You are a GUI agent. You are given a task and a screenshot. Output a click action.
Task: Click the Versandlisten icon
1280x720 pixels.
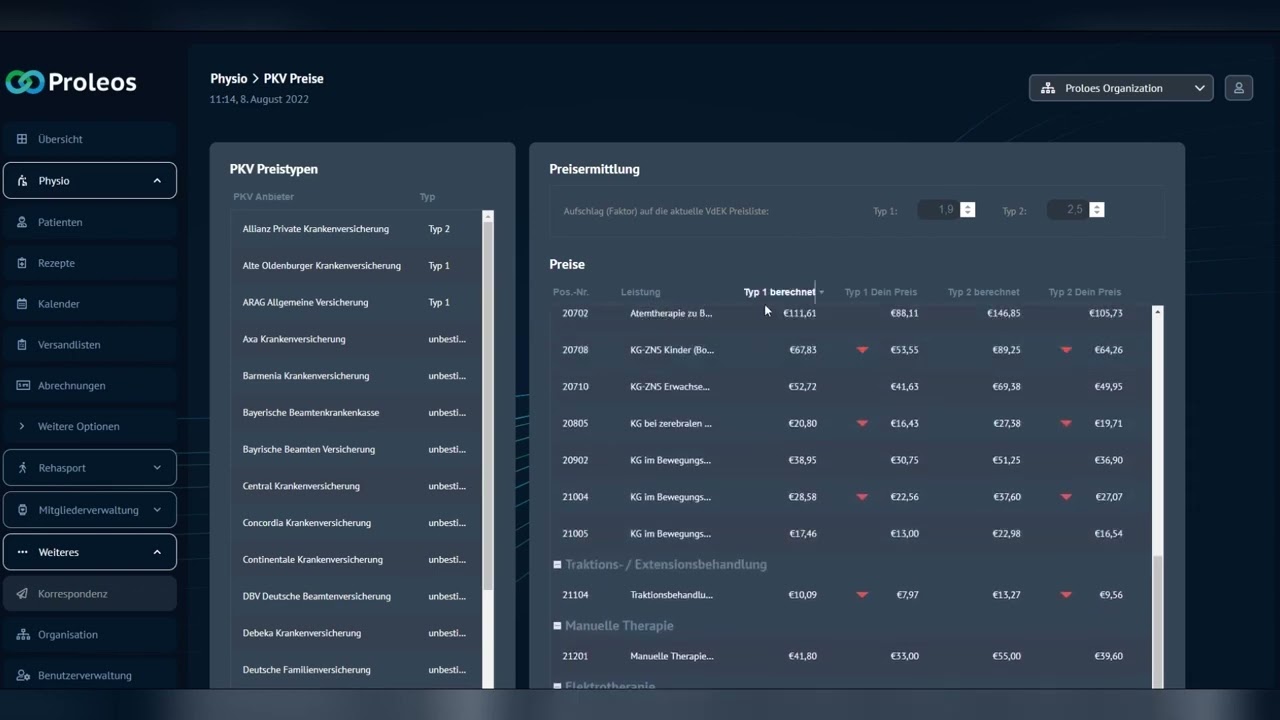click(22, 345)
